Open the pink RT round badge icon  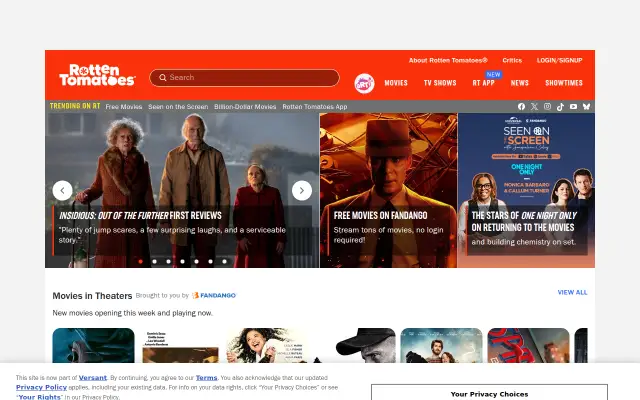click(x=364, y=84)
